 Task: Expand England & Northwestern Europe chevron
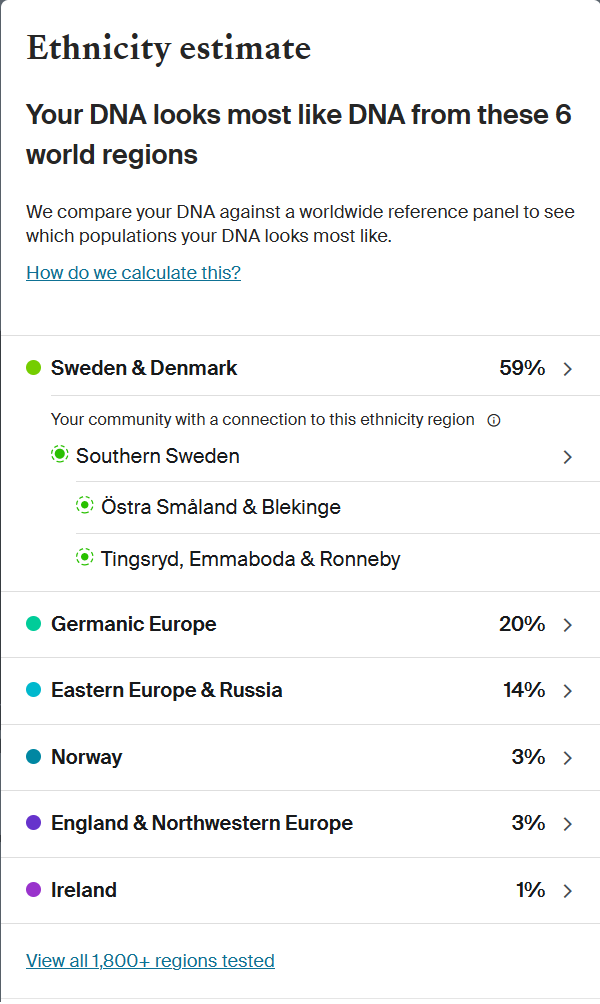567,823
